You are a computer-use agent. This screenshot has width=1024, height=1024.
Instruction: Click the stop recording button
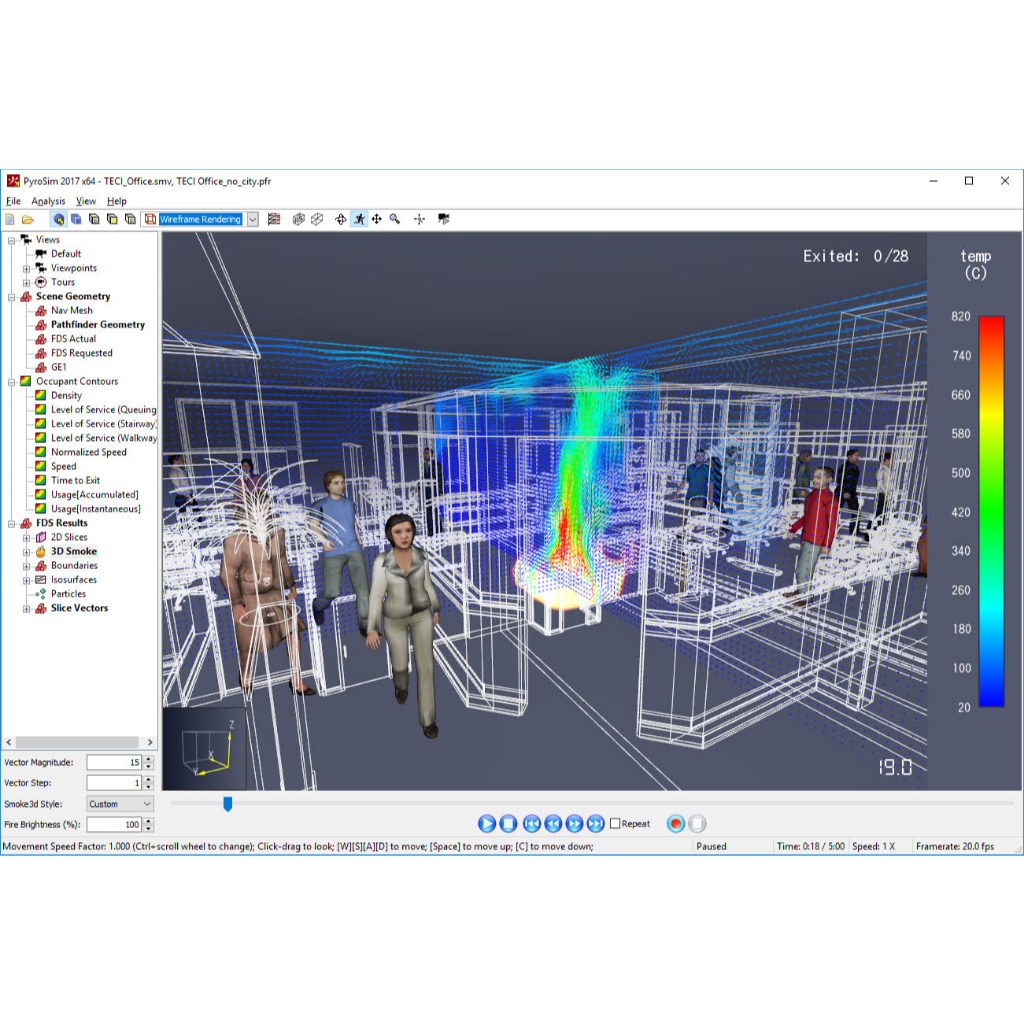point(697,824)
